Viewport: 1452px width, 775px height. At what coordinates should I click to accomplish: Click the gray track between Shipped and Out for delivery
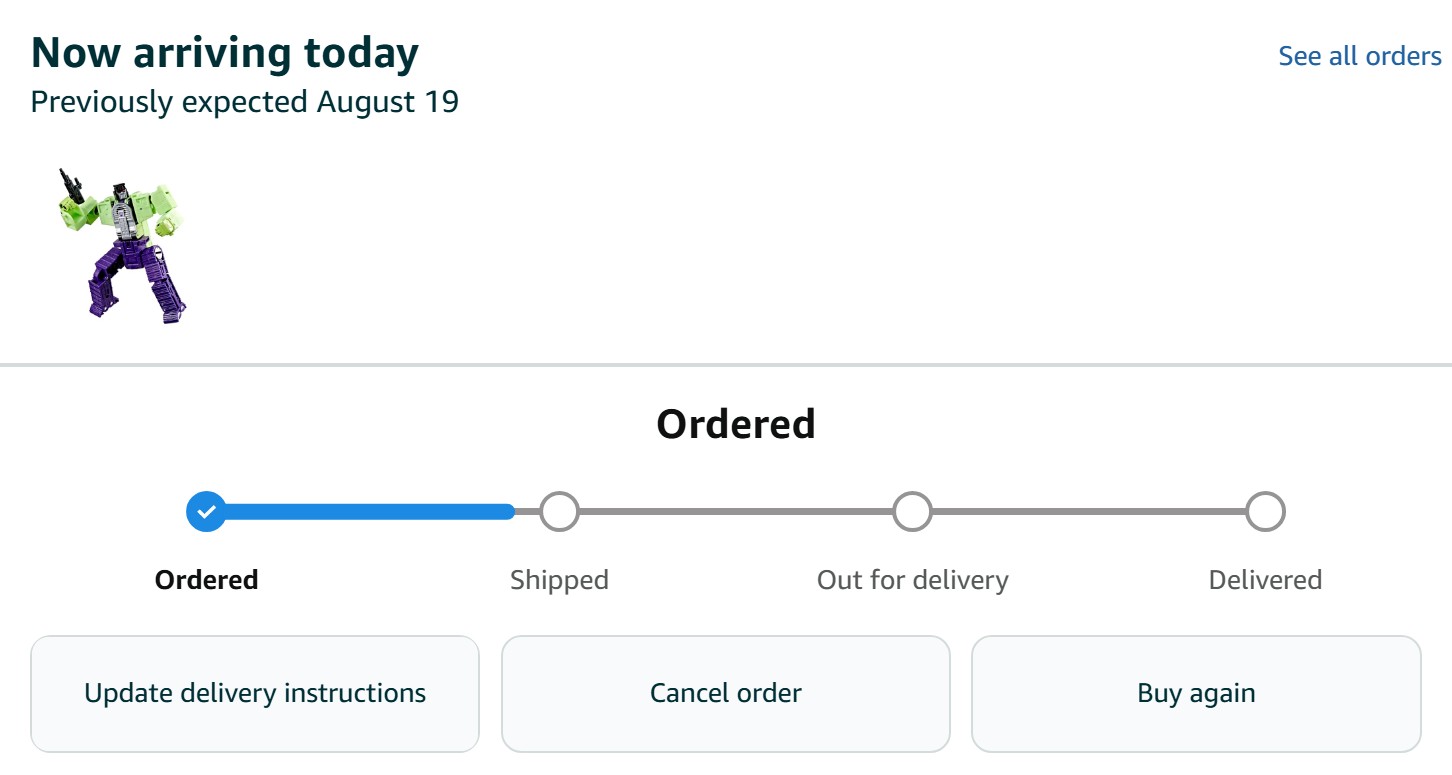(735, 512)
